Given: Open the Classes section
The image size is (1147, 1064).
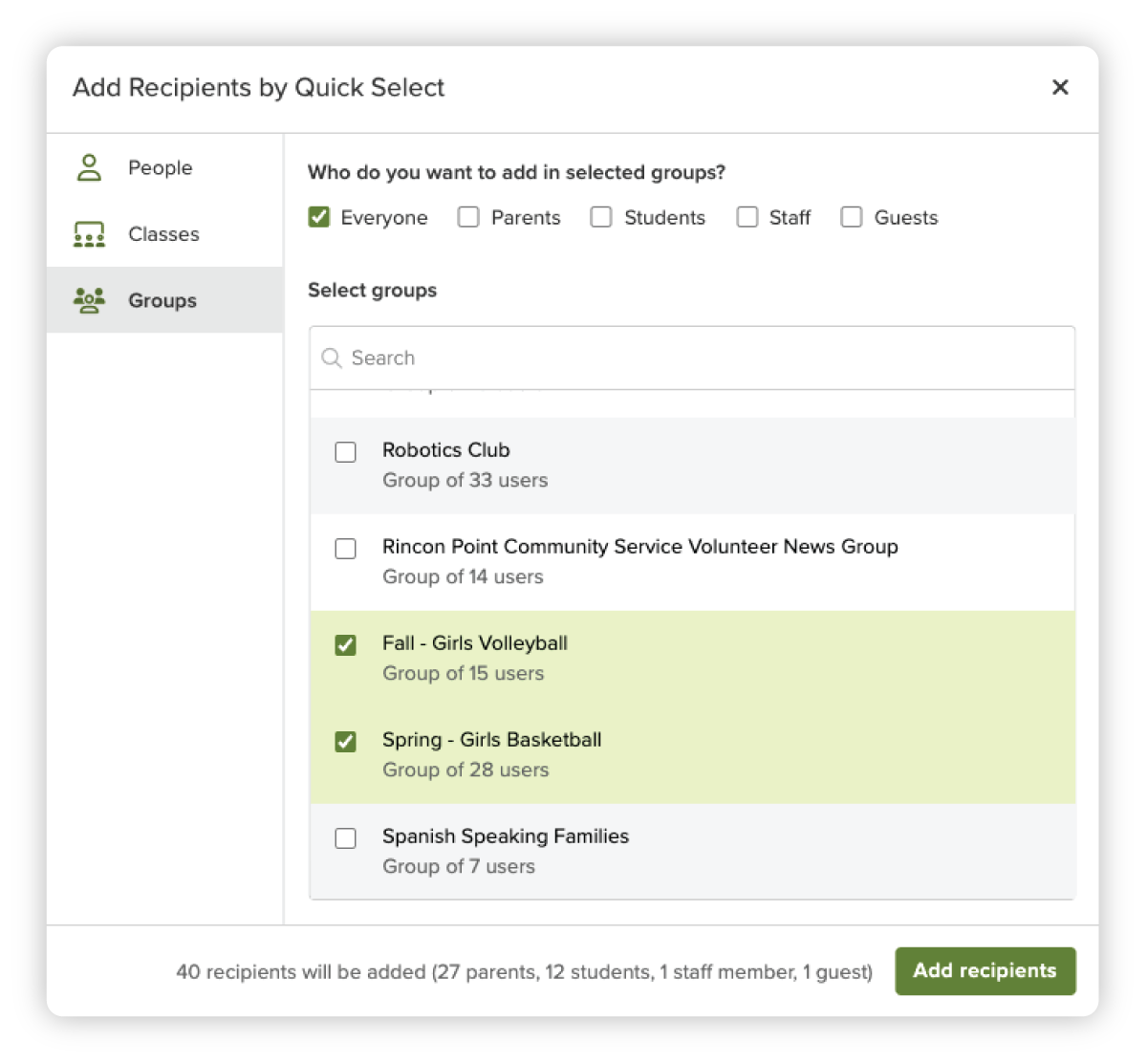Looking at the screenshot, I should 163,233.
